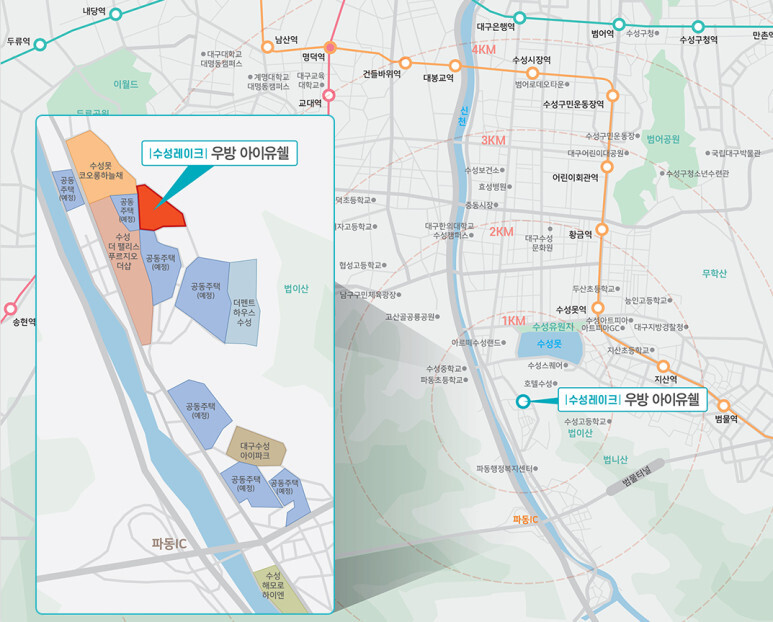This screenshot has width=773, height=622.
Task: Select the 4KM radius label
Action: (484, 50)
